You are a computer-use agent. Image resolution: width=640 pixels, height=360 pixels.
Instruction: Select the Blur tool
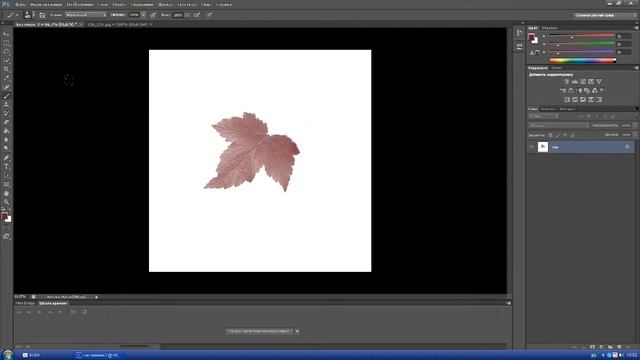coord(6,140)
